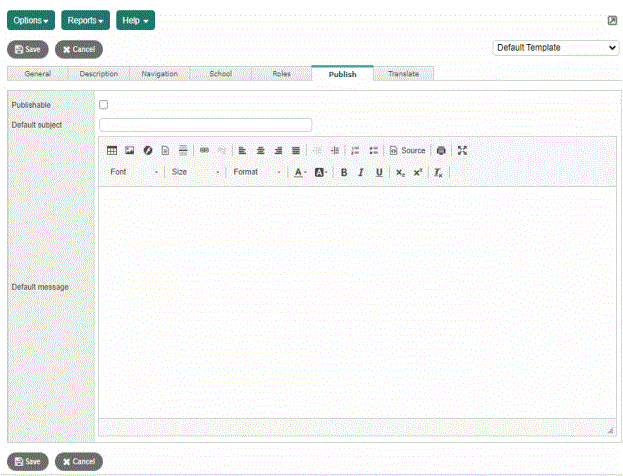This screenshot has height=476, width=623.
Task: Switch to the Roles tab
Action: pyautogui.click(x=282, y=74)
